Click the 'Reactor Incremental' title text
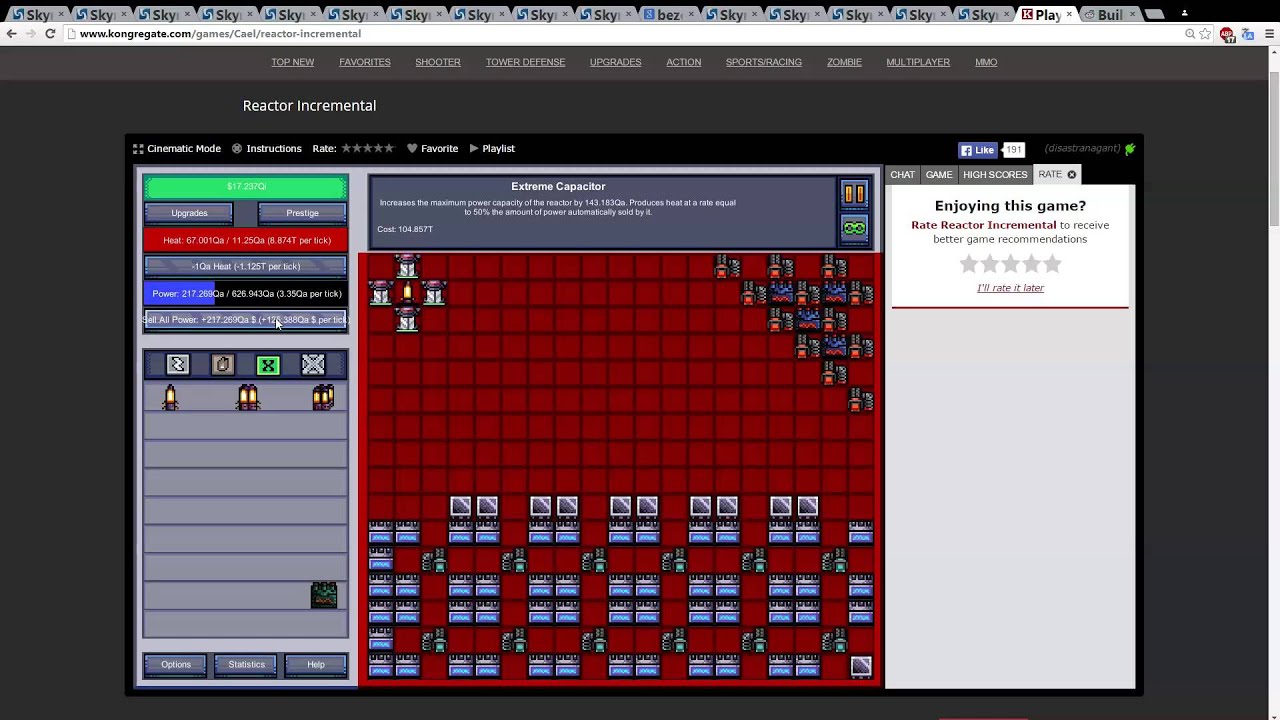 pos(309,105)
